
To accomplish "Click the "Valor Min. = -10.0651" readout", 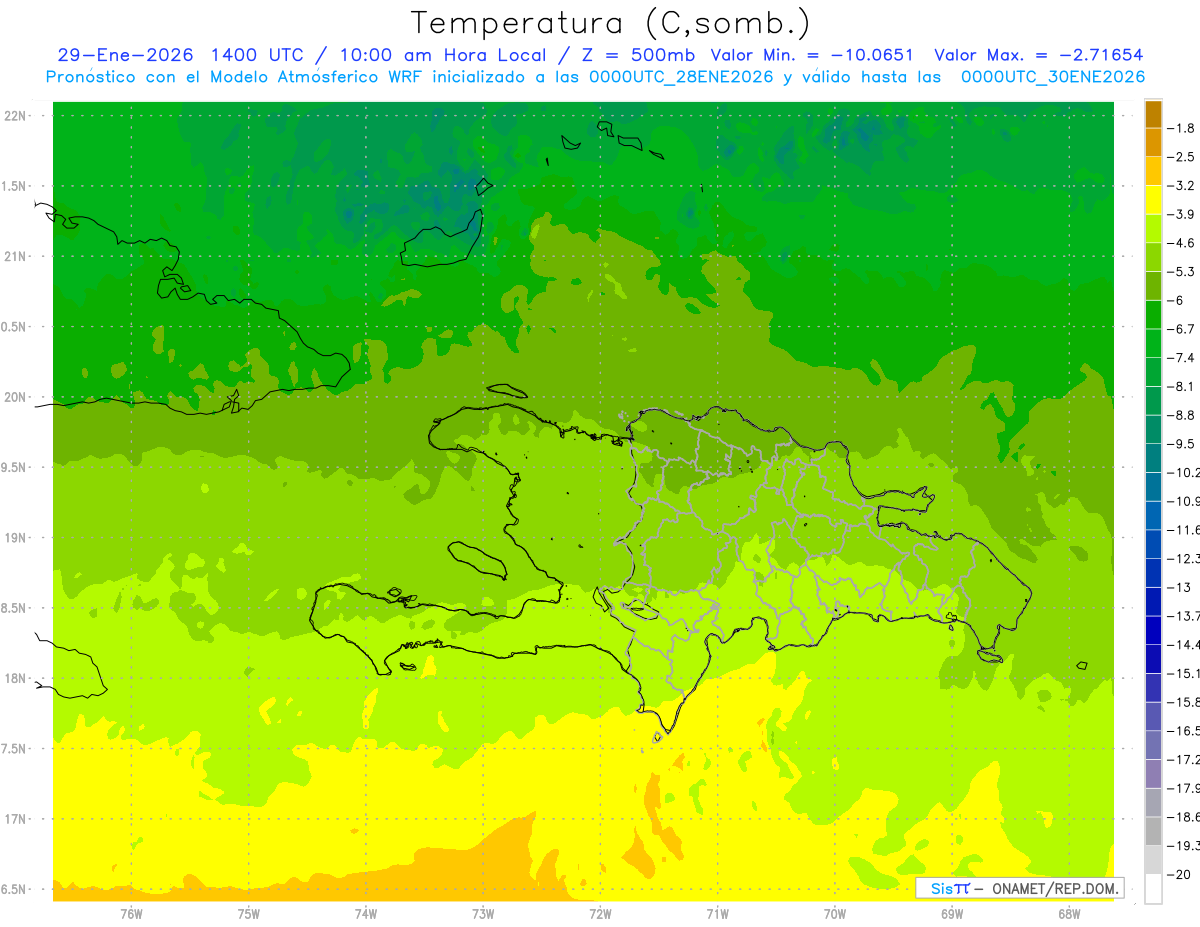I will (811, 55).
